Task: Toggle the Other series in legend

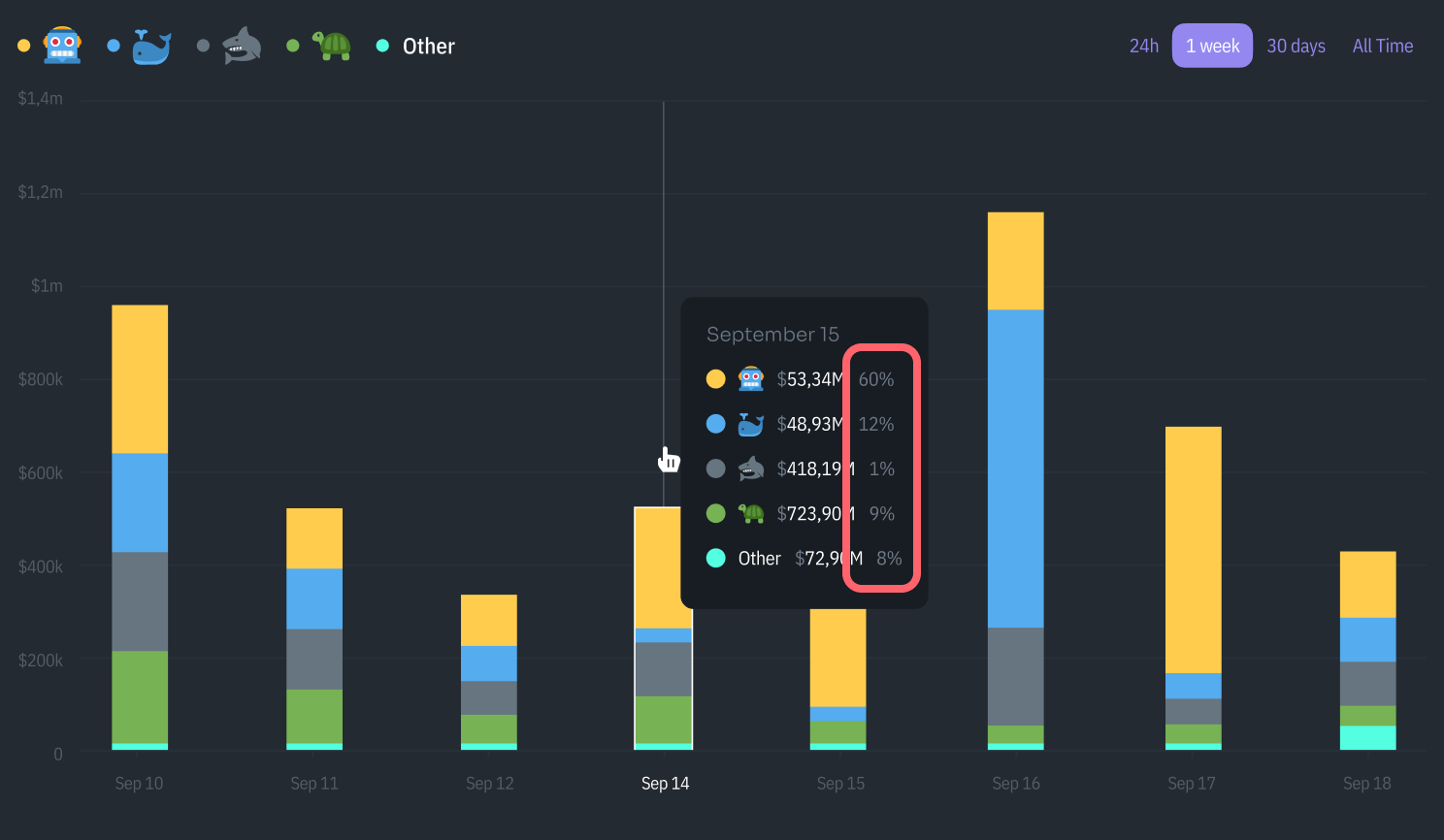Action: coord(428,47)
